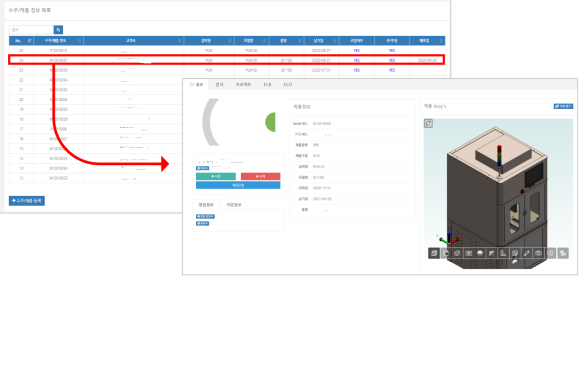Image resolution: width=580 pixels, height=384 pixels.
Task: Click the 2020-07-31 date cell in row 23
Action: click(321, 70)
